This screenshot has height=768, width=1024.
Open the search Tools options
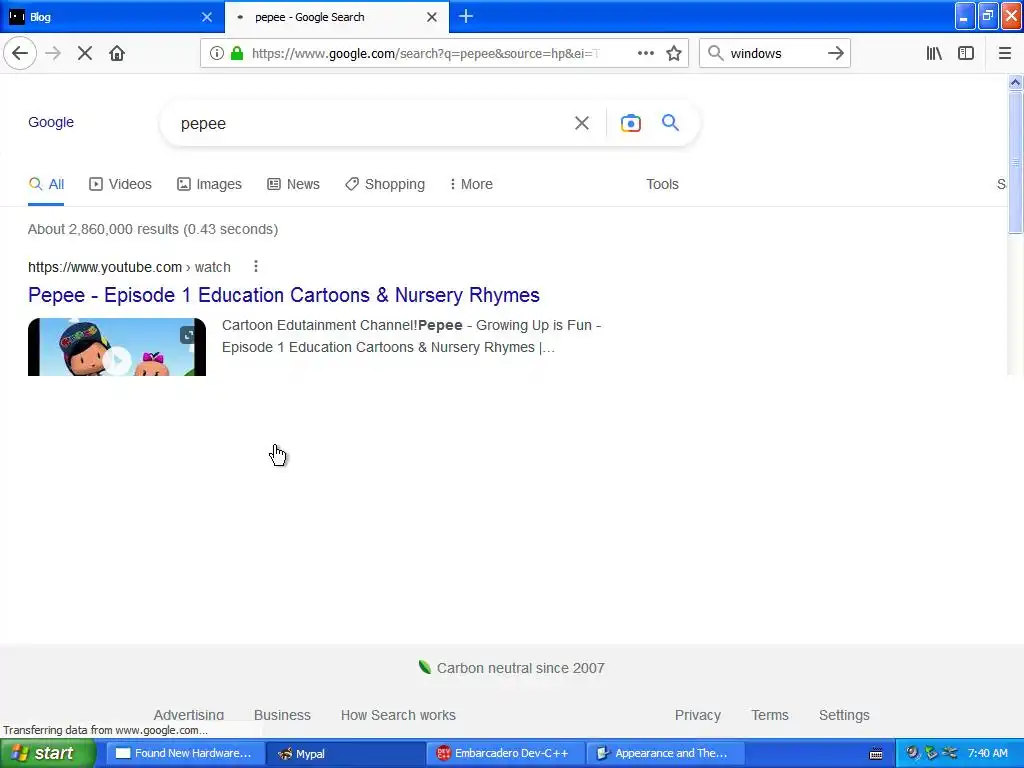(662, 184)
